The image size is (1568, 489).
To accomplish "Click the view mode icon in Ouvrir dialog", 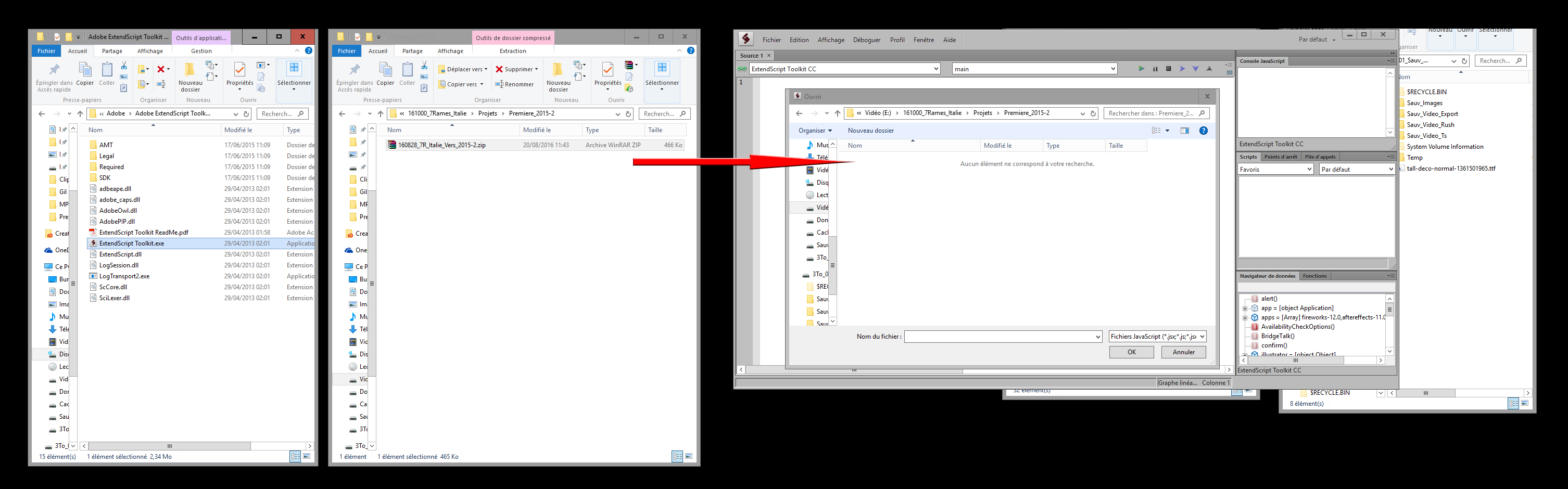I will click(1156, 131).
